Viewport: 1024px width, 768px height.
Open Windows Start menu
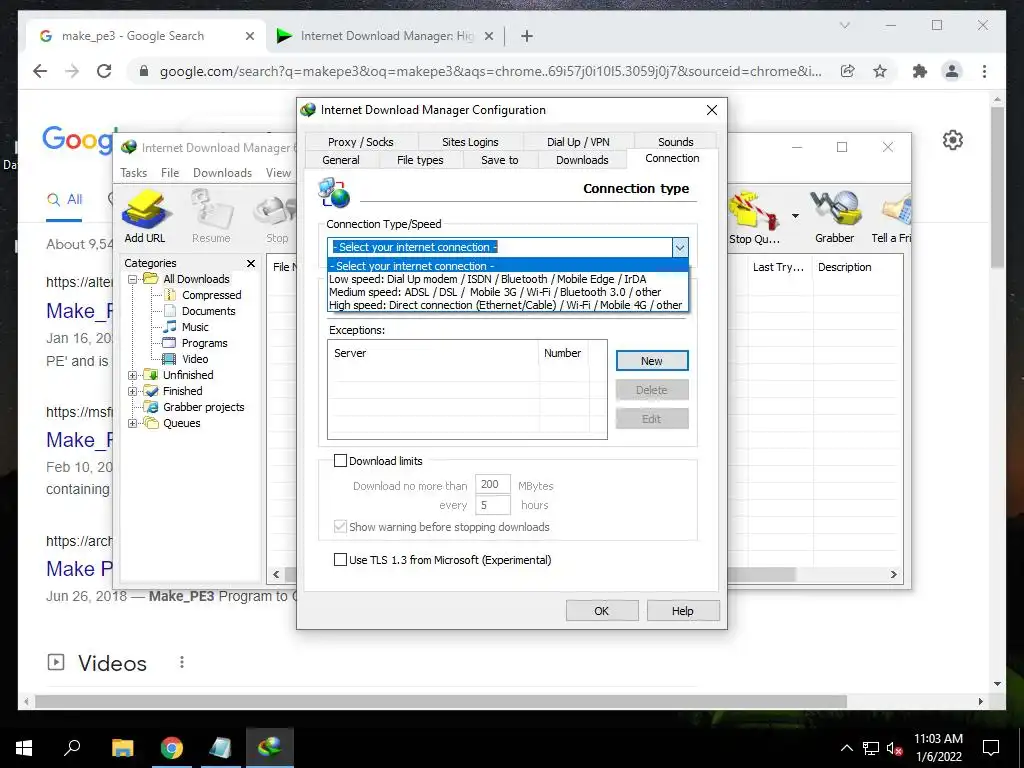(24, 748)
